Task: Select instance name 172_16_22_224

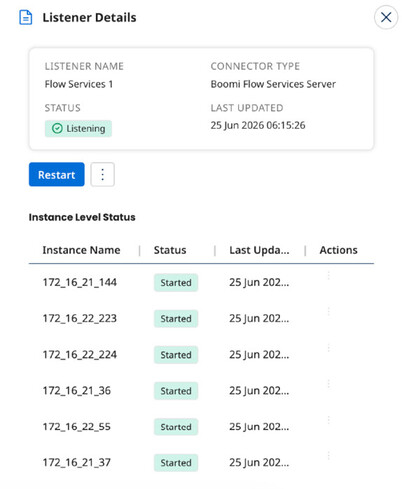Action: click(80, 354)
